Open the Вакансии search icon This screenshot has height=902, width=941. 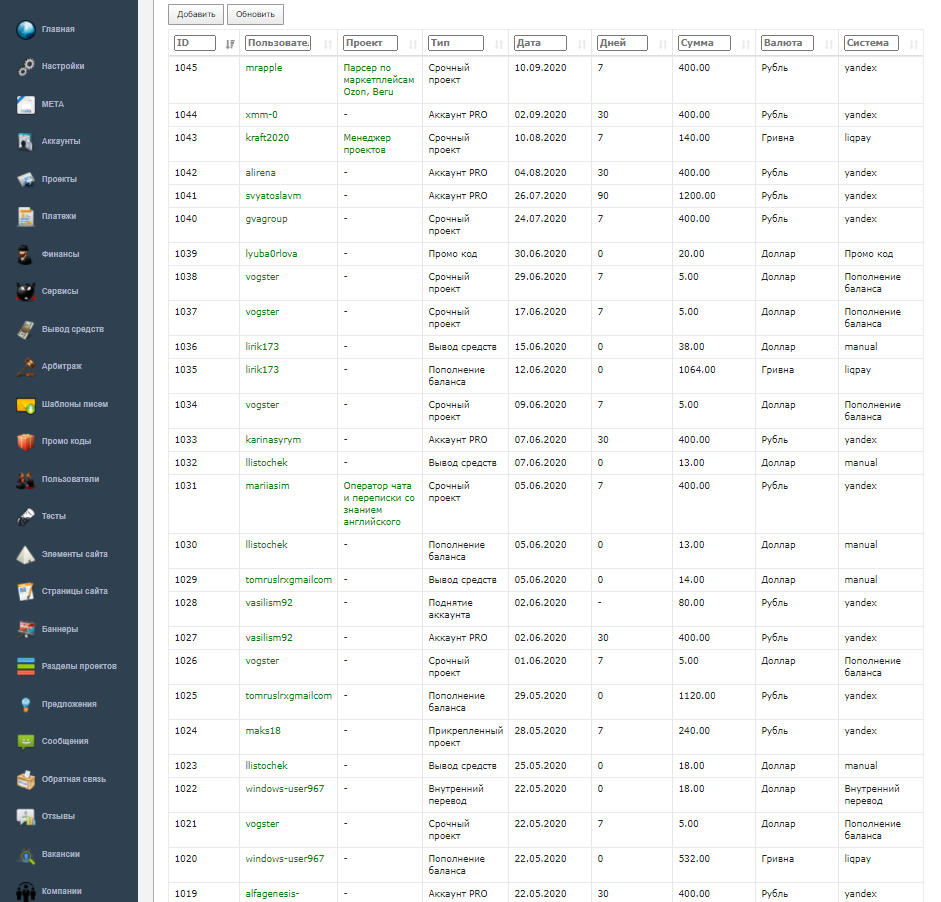pyautogui.click(x=26, y=855)
